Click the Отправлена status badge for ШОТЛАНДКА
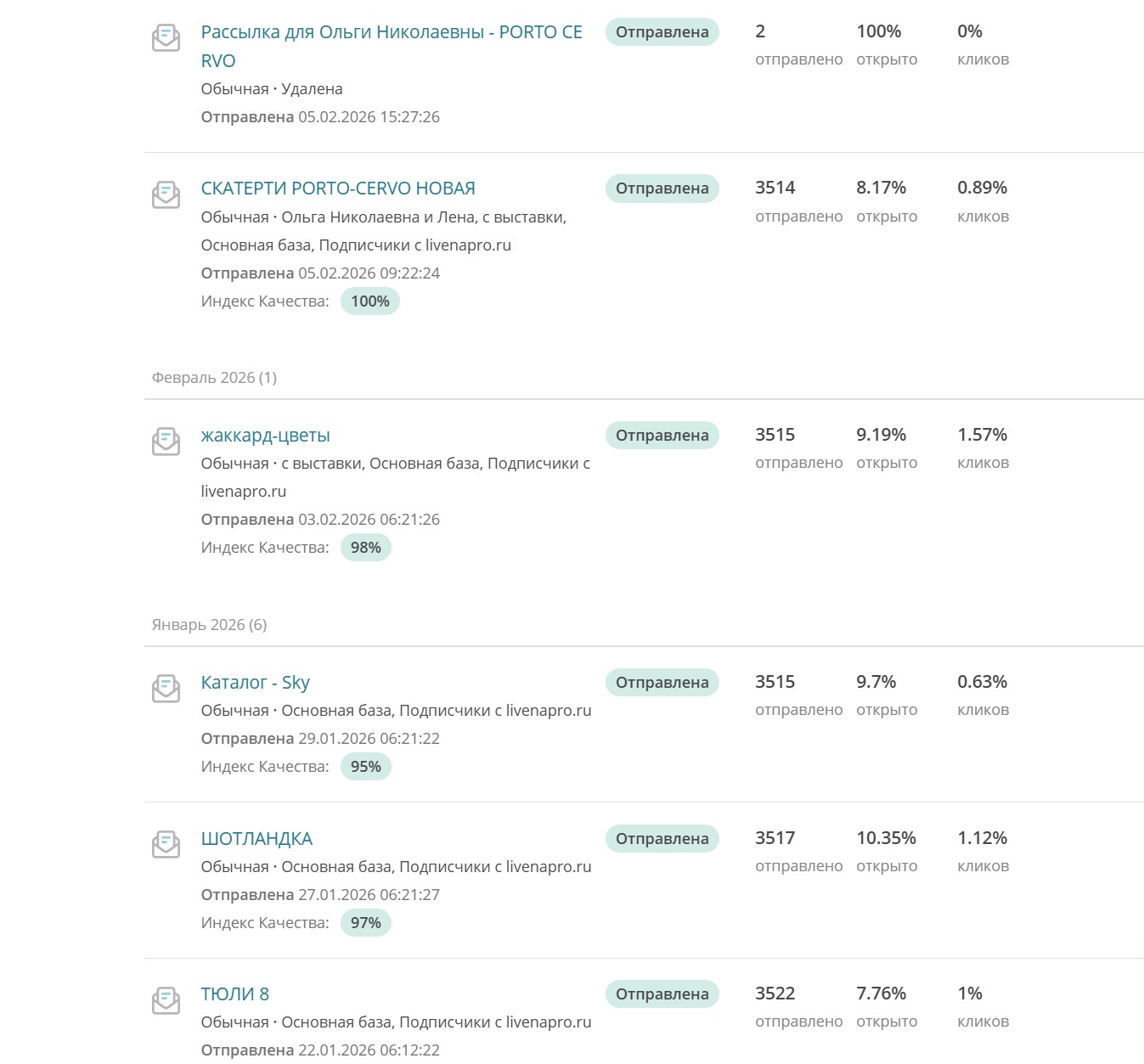1144x1064 pixels. 662,838
